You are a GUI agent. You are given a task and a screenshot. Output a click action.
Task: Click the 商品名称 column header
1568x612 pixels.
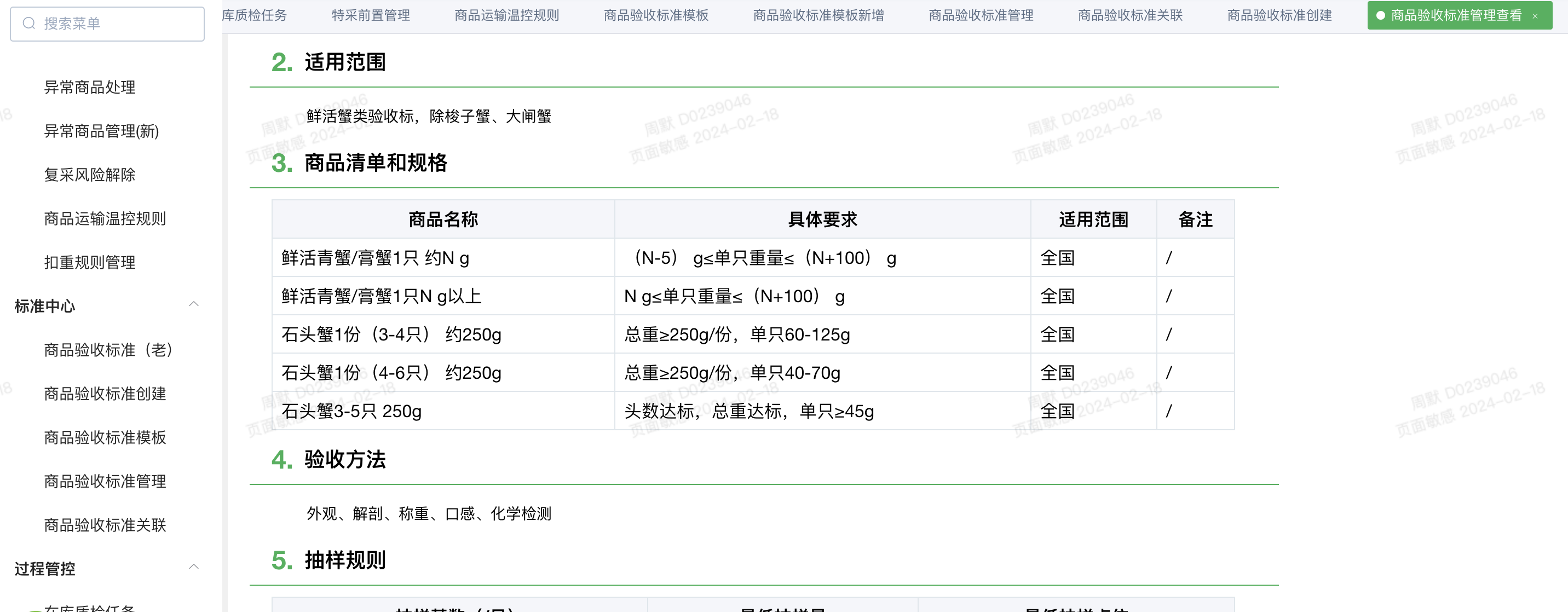point(443,220)
